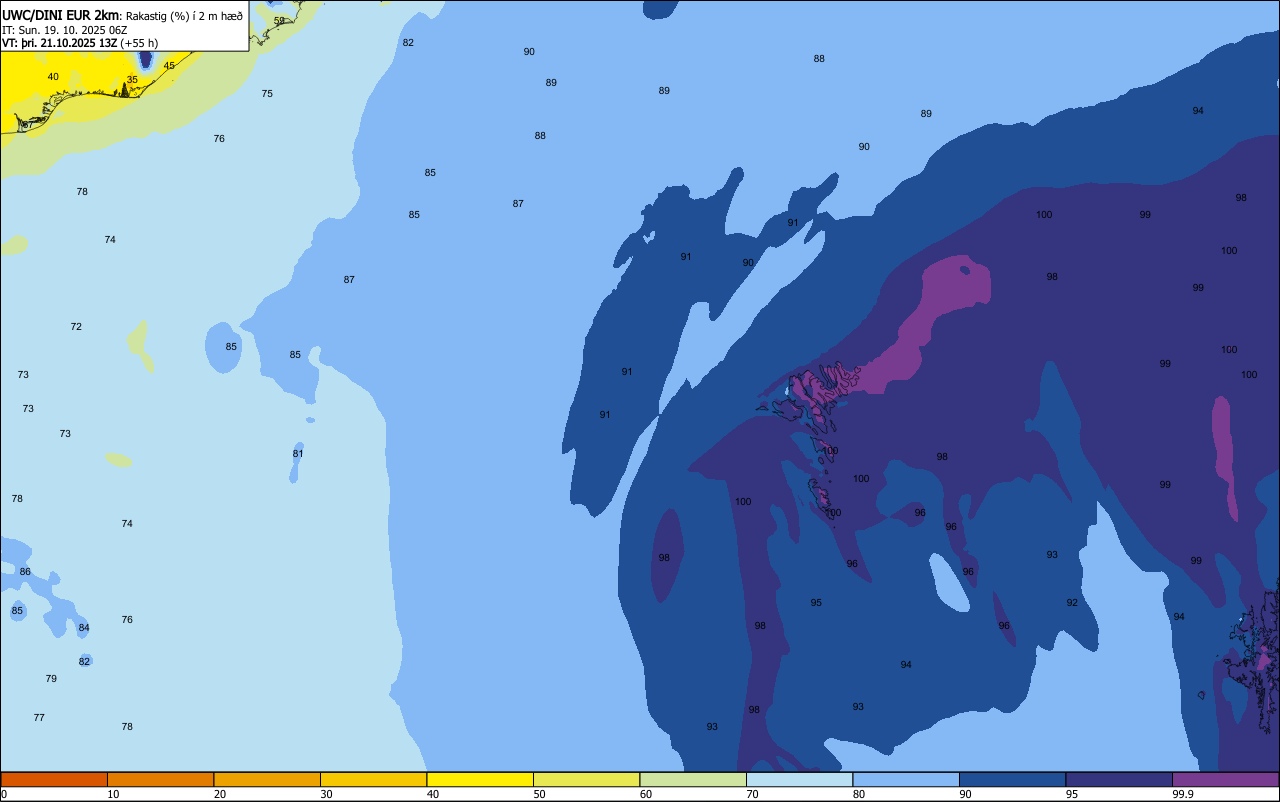Screen dimensions: 1280x802
Task: Click the humidity value '75' on the map
Action: point(267,94)
